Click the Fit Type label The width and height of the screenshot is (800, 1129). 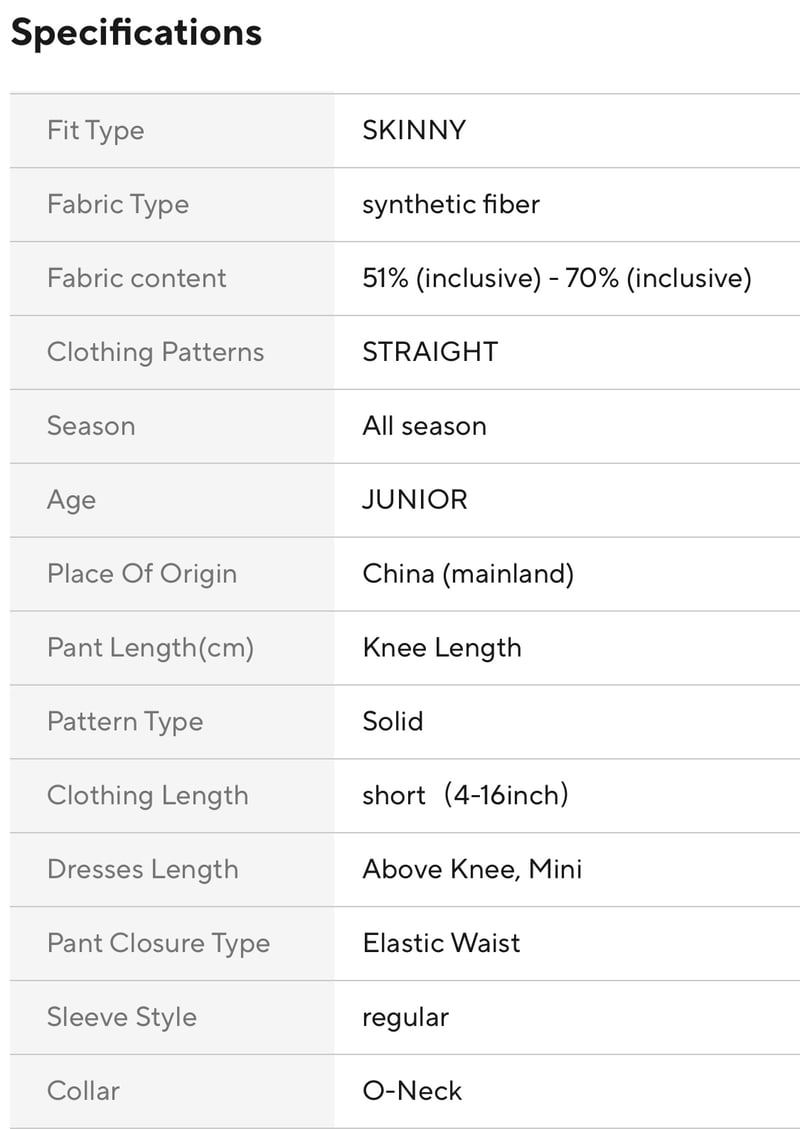point(96,131)
